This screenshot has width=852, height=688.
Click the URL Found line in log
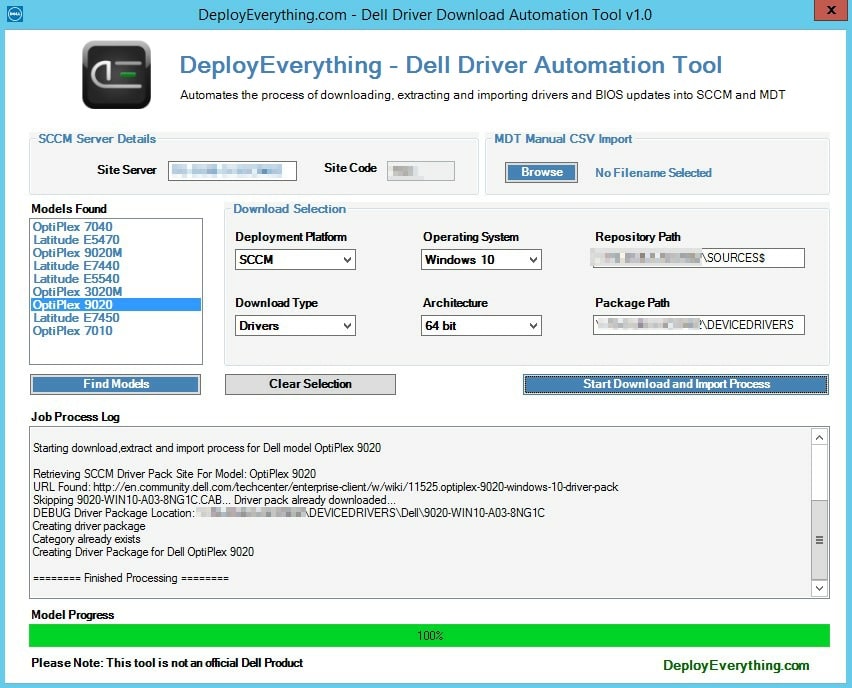coord(325,487)
